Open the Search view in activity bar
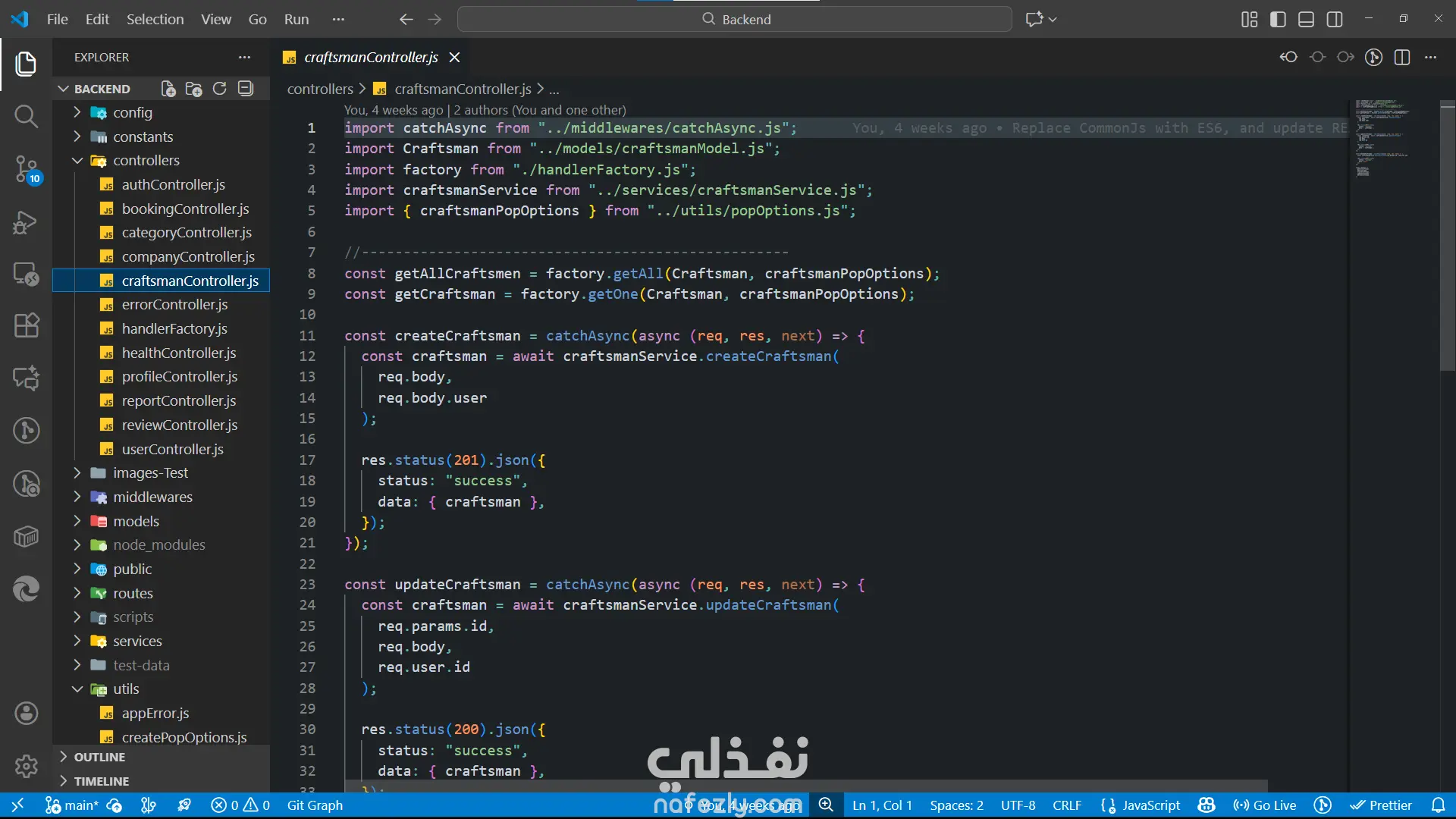The height and width of the screenshot is (819, 1456). coord(26,116)
